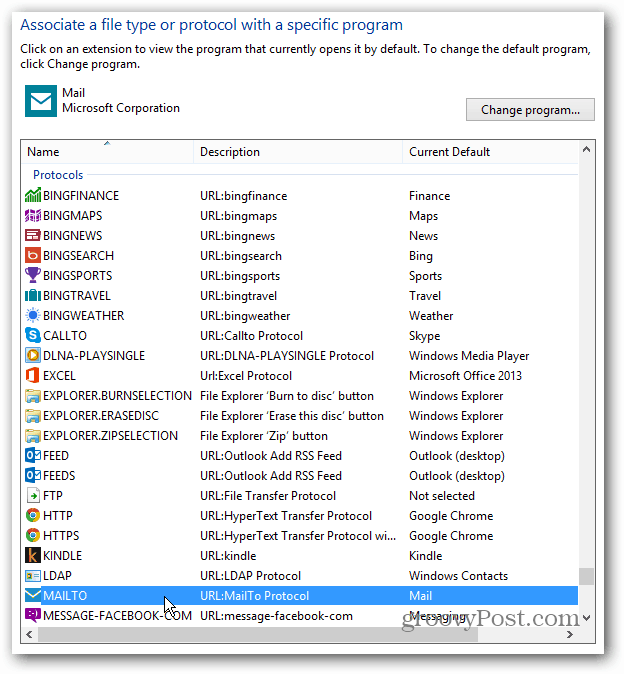
Task: Click 'Microsoft Office 2013' default cell
Action: [465, 375]
